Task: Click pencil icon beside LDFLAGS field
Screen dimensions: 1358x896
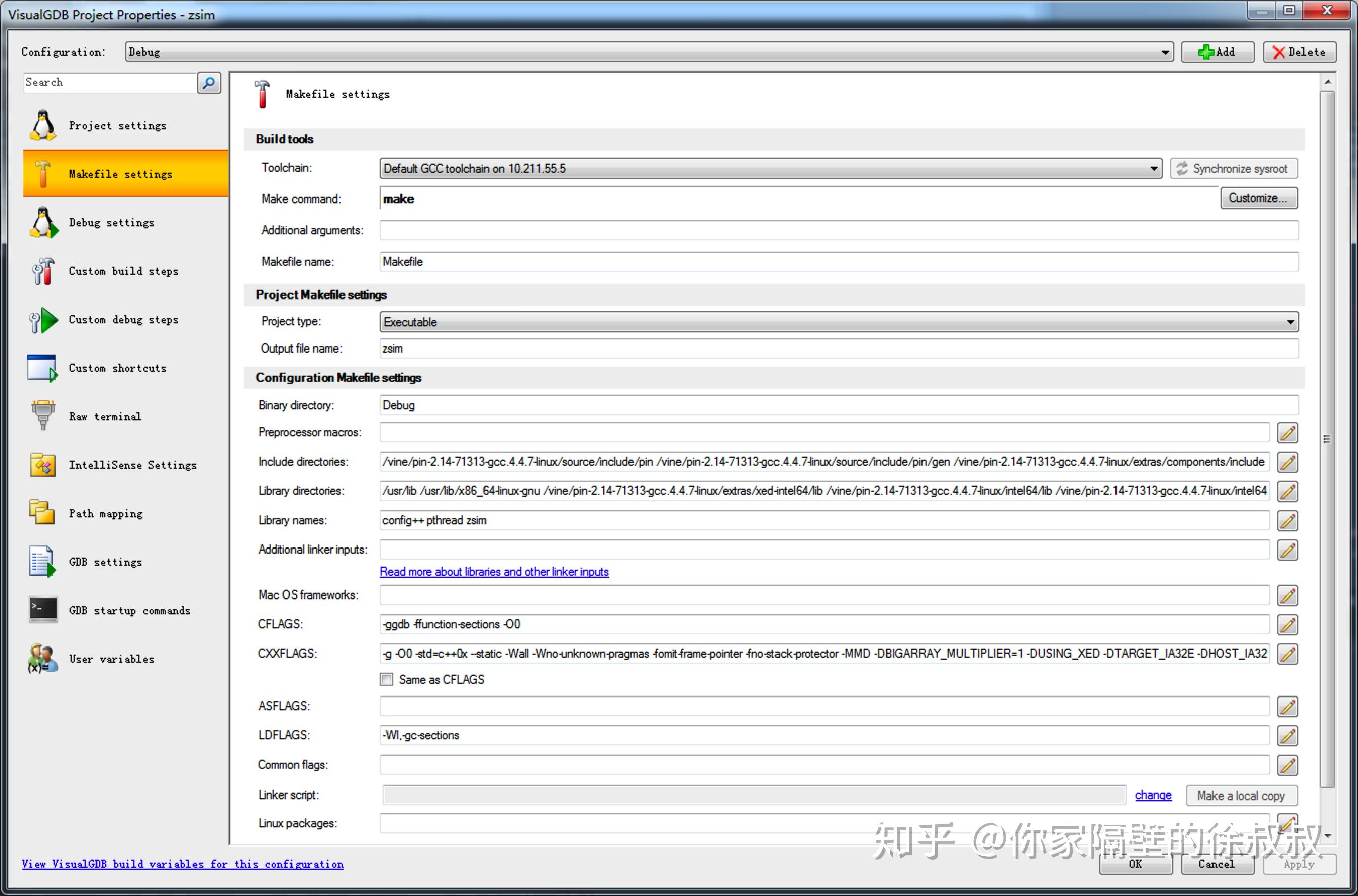Action: click(x=1287, y=736)
